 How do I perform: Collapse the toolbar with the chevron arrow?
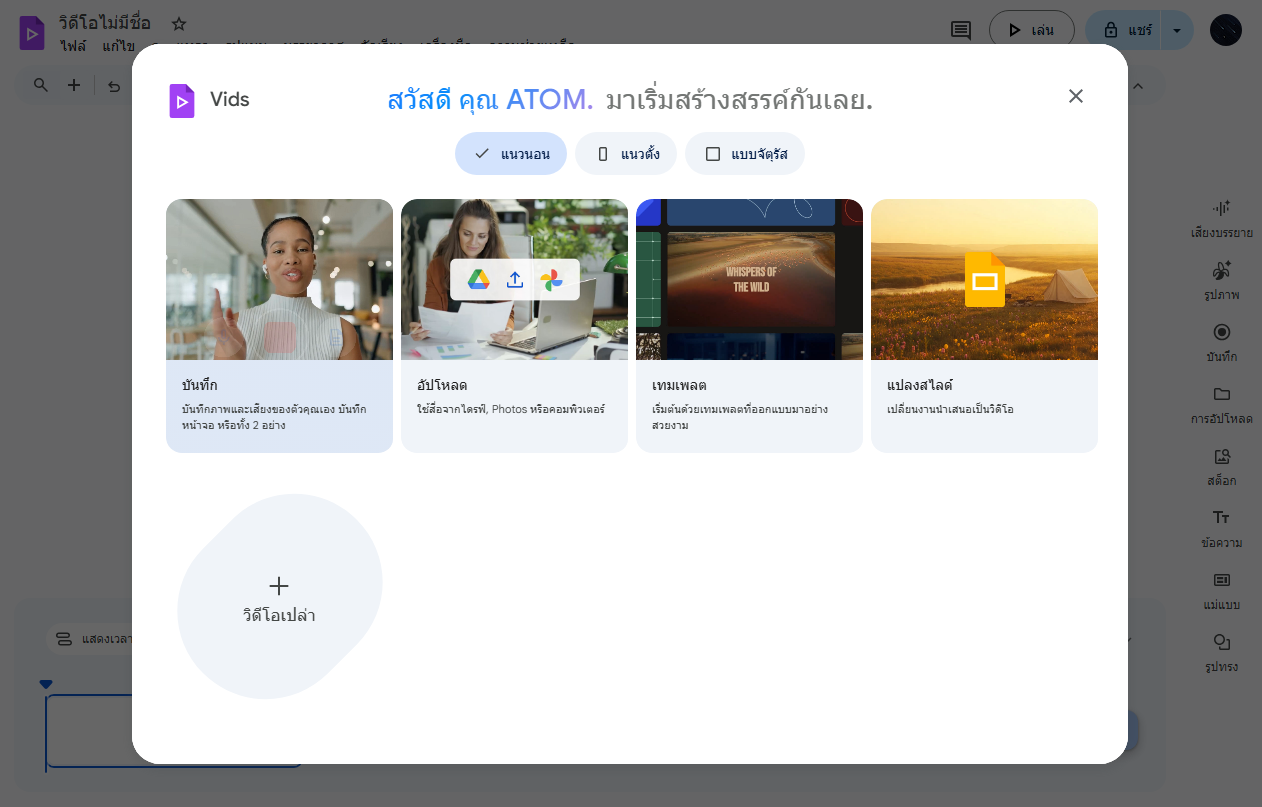1137,86
